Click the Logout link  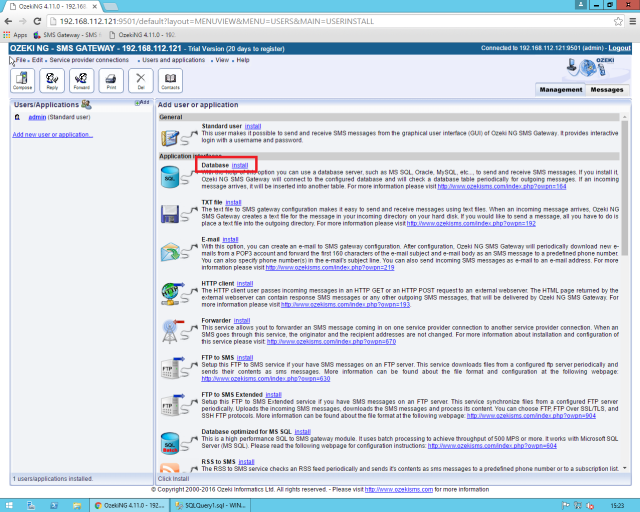[620, 48]
